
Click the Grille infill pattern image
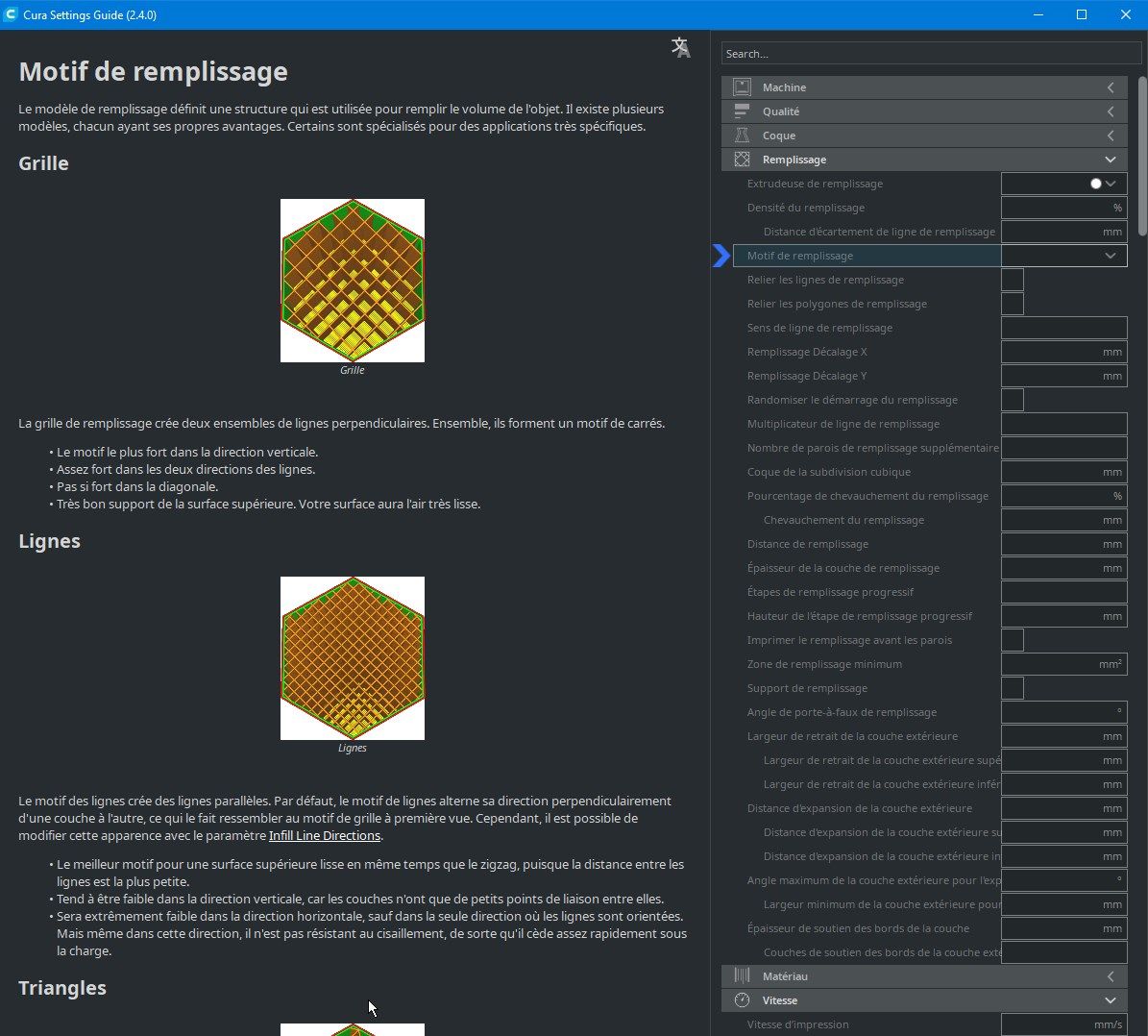353,281
